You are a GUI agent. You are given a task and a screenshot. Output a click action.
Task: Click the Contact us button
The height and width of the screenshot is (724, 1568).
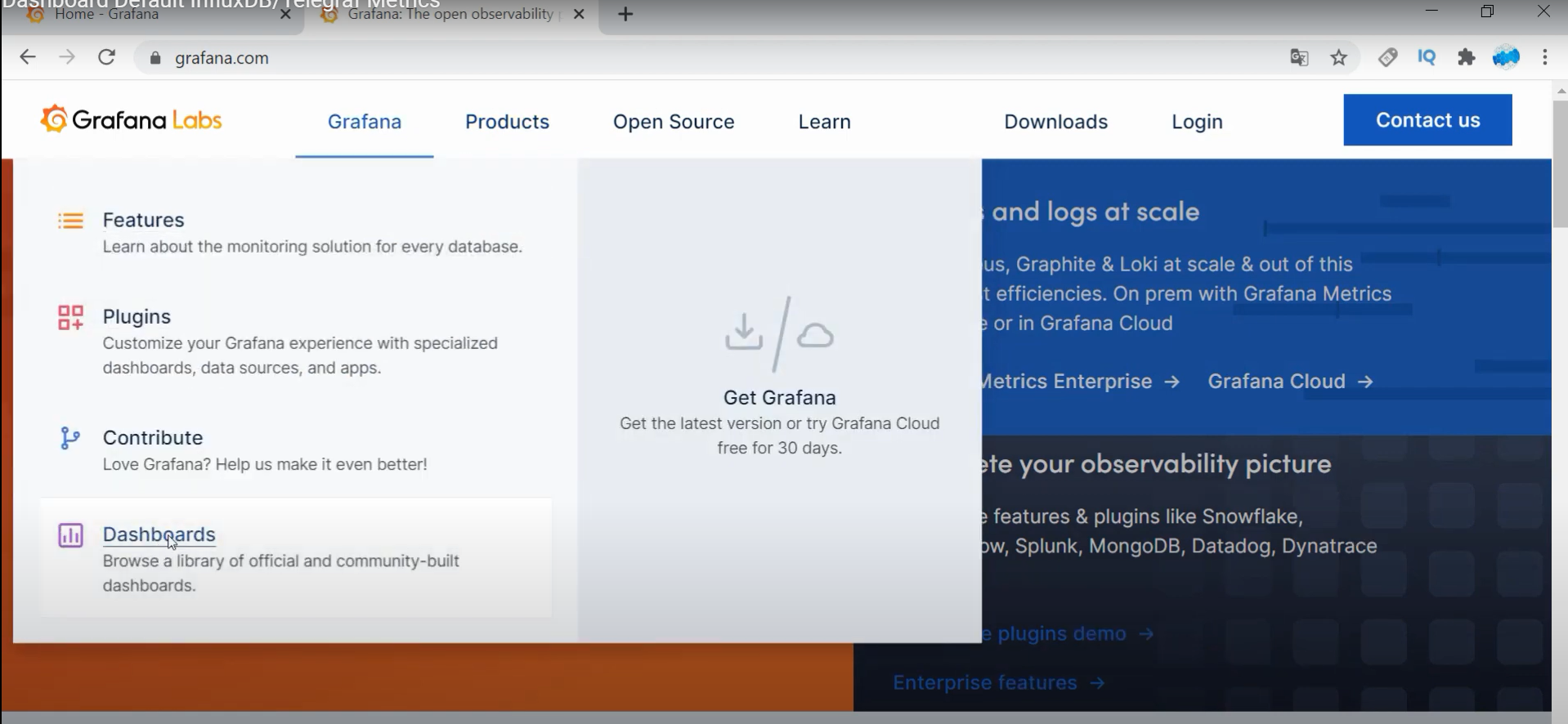point(1427,120)
